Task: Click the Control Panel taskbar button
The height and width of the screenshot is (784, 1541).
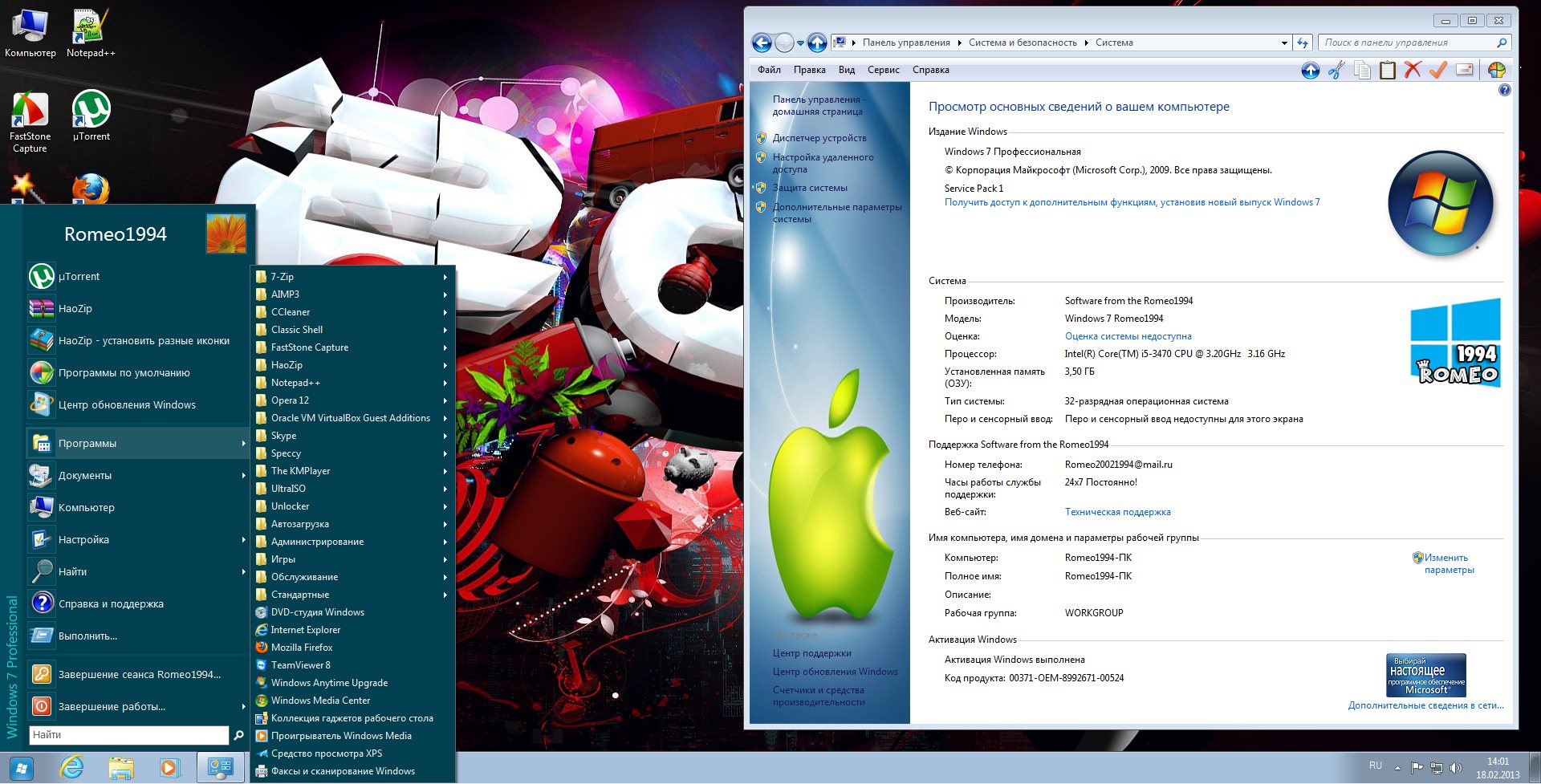Action: pos(220,768)
